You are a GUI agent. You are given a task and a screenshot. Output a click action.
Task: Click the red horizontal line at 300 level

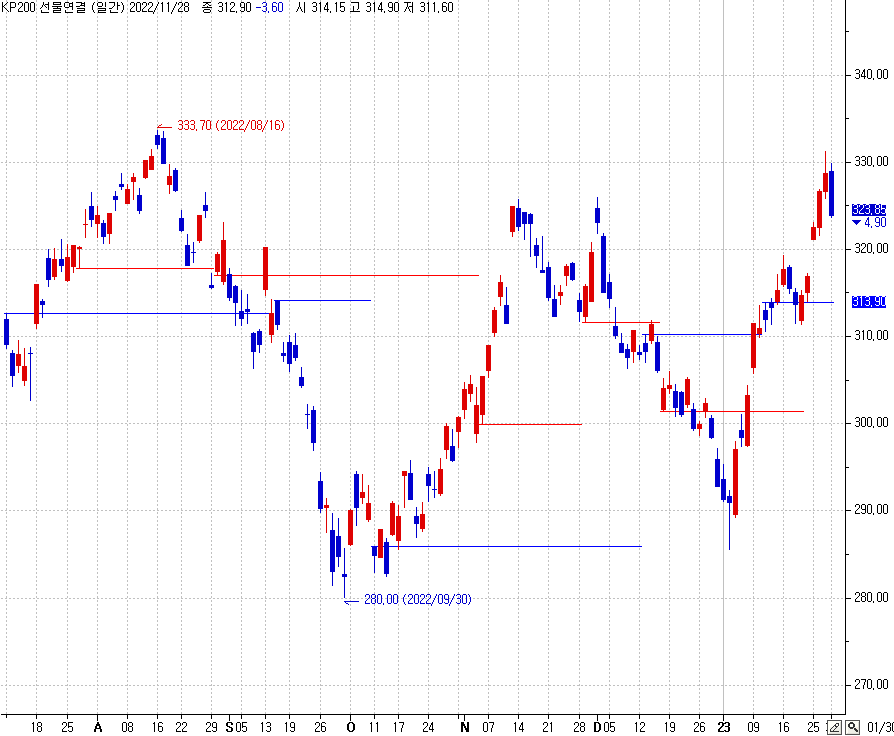[x=530, y=424]
